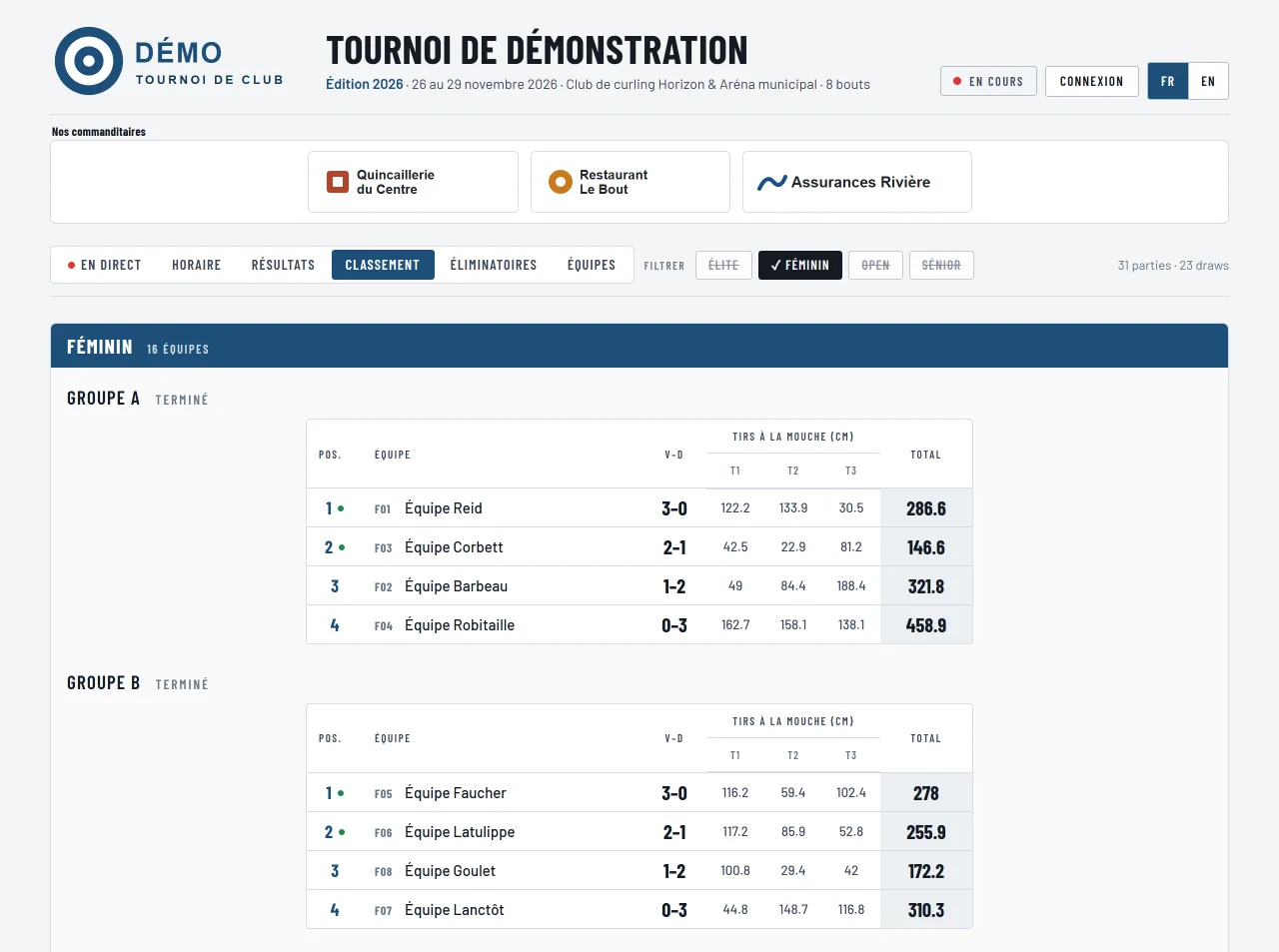Click Équipe Barbeau team name
This screenshot has width=1279, height=952.
456,586
